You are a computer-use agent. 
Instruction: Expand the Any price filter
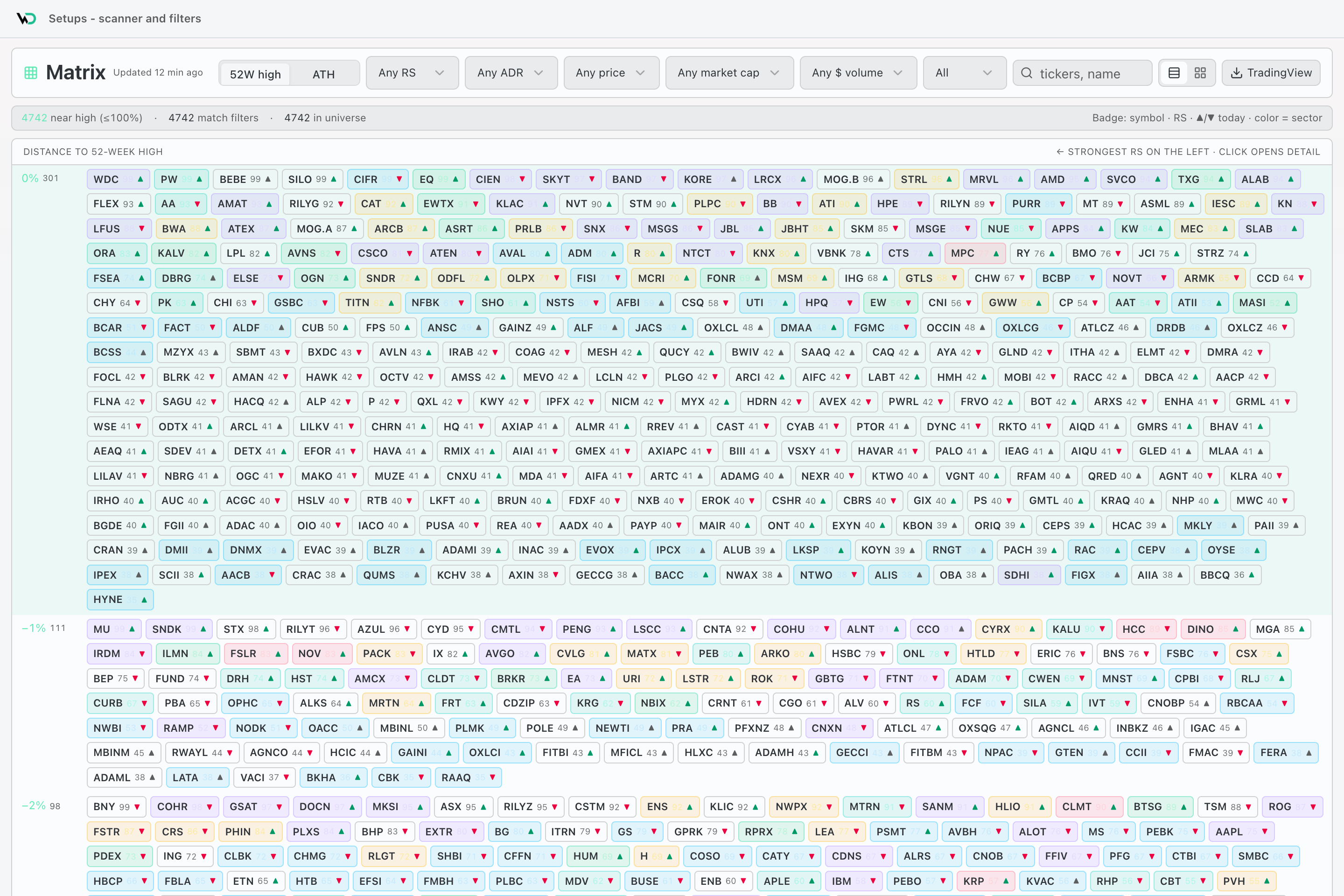(611, 73)
